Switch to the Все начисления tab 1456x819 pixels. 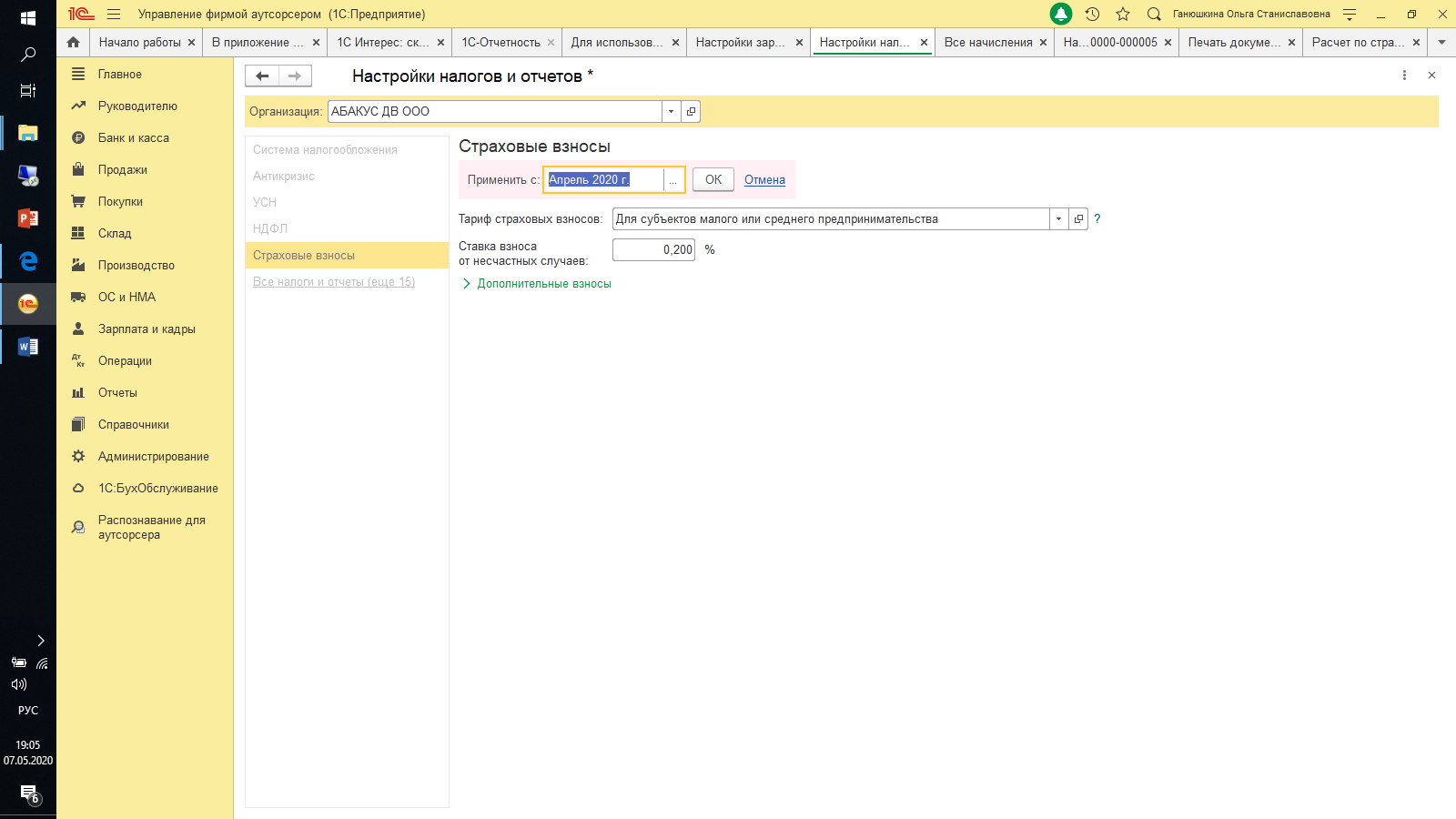click(987, 42)
